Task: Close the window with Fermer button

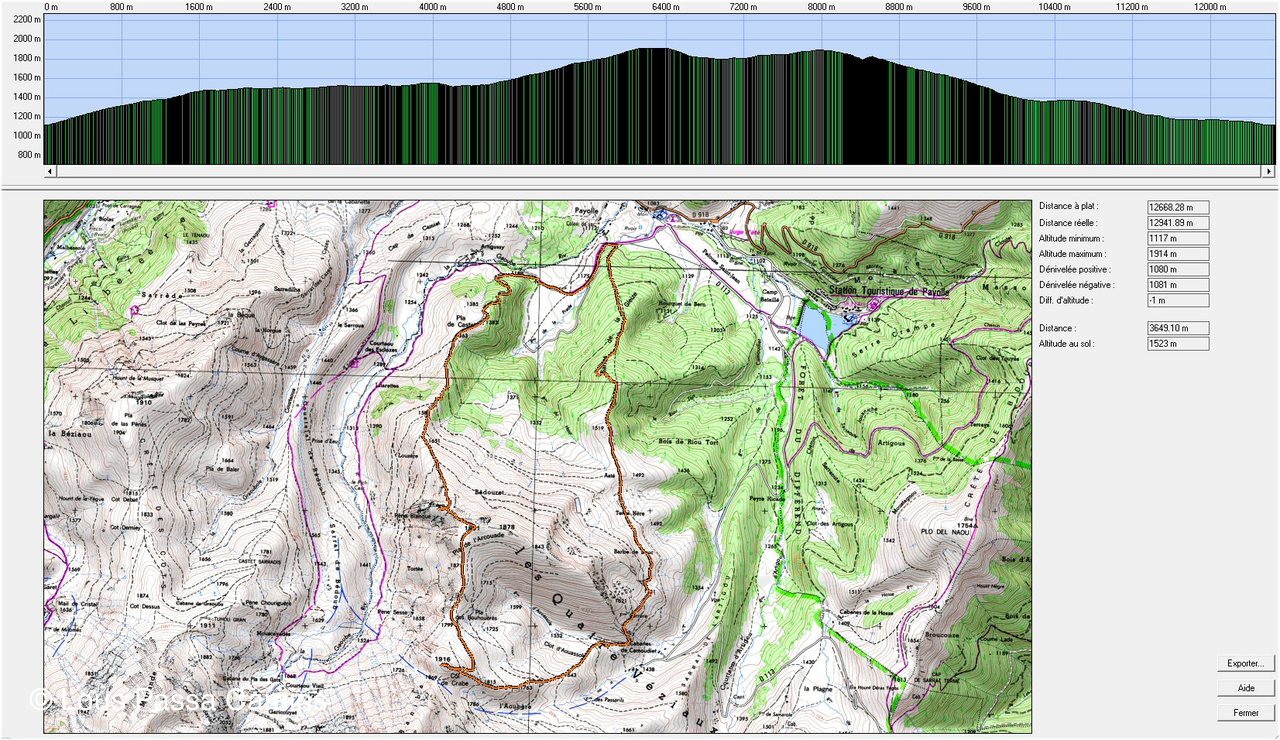Action: [1246, 713]
